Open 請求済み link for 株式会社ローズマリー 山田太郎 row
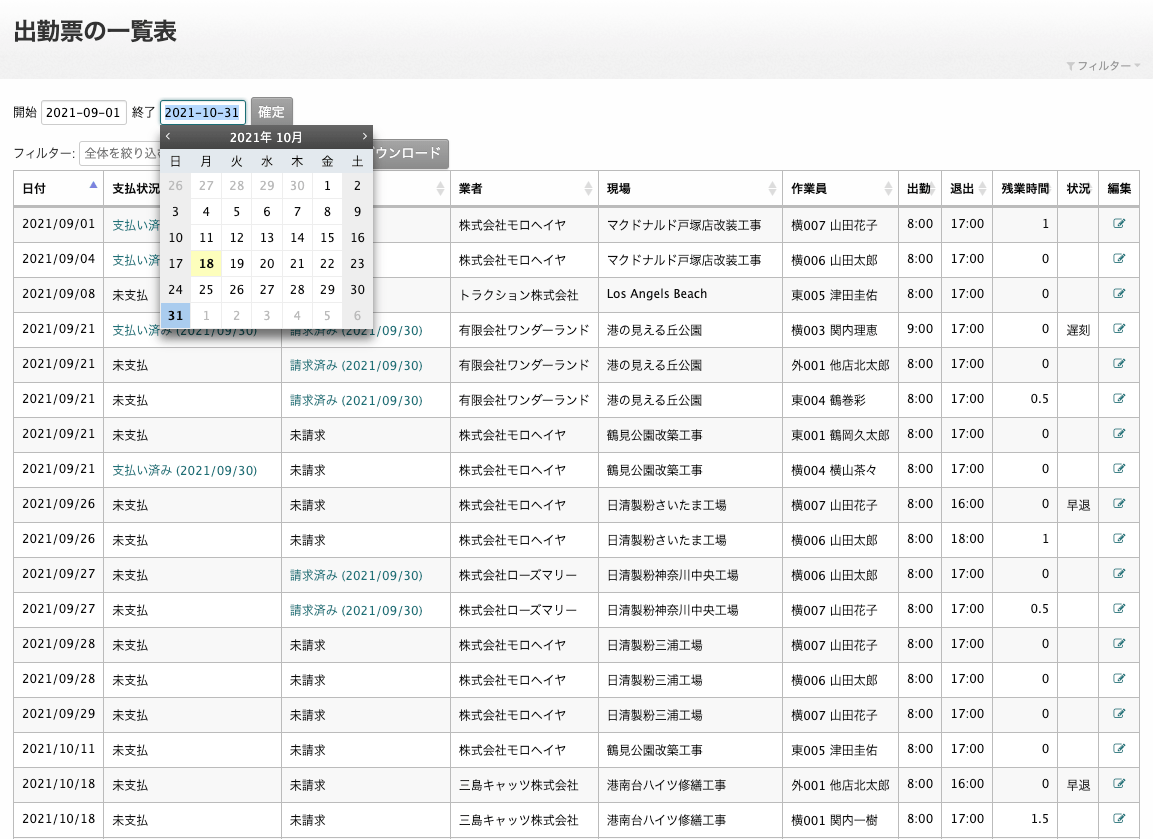This screenshot has width=1153, height=839. click(x=356, y=575)
